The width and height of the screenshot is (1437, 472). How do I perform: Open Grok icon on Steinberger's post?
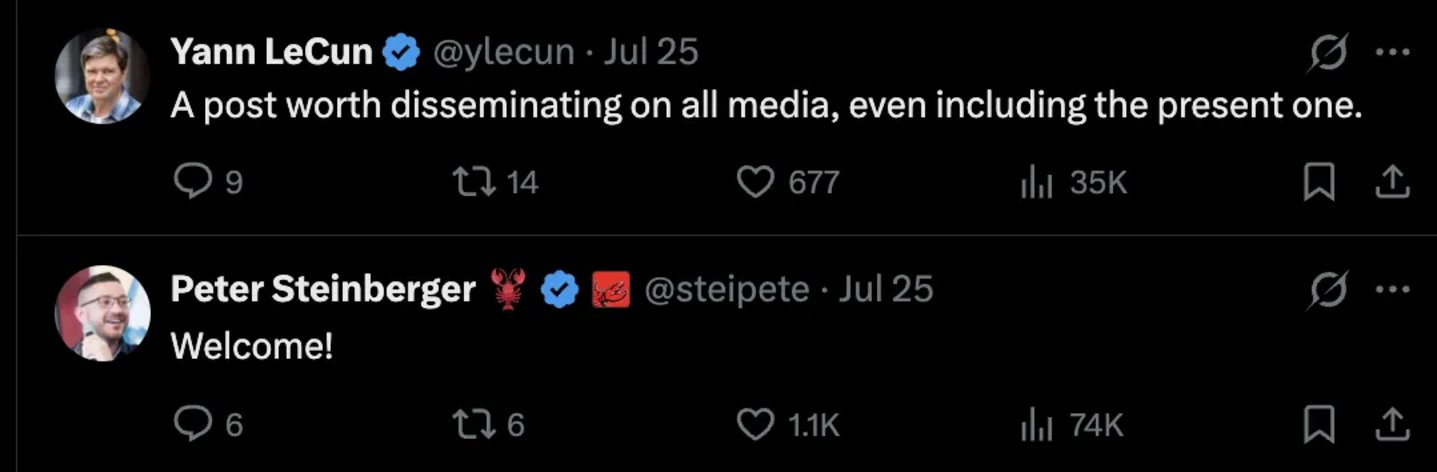tap(1328, 290)
